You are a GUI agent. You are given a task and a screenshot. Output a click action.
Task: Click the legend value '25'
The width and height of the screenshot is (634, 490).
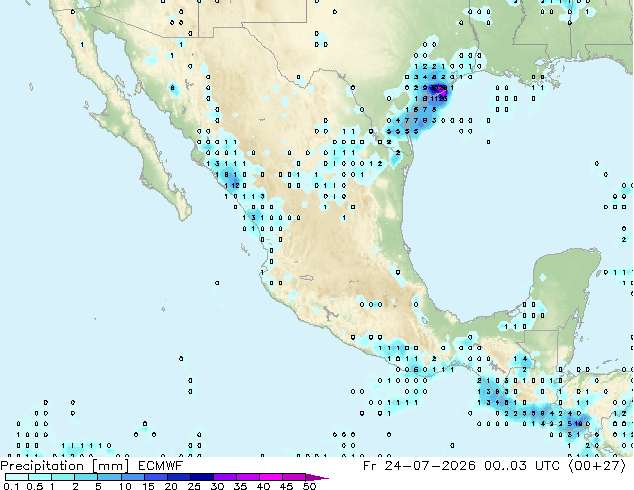pyautogui.click(x=194, y=486)
